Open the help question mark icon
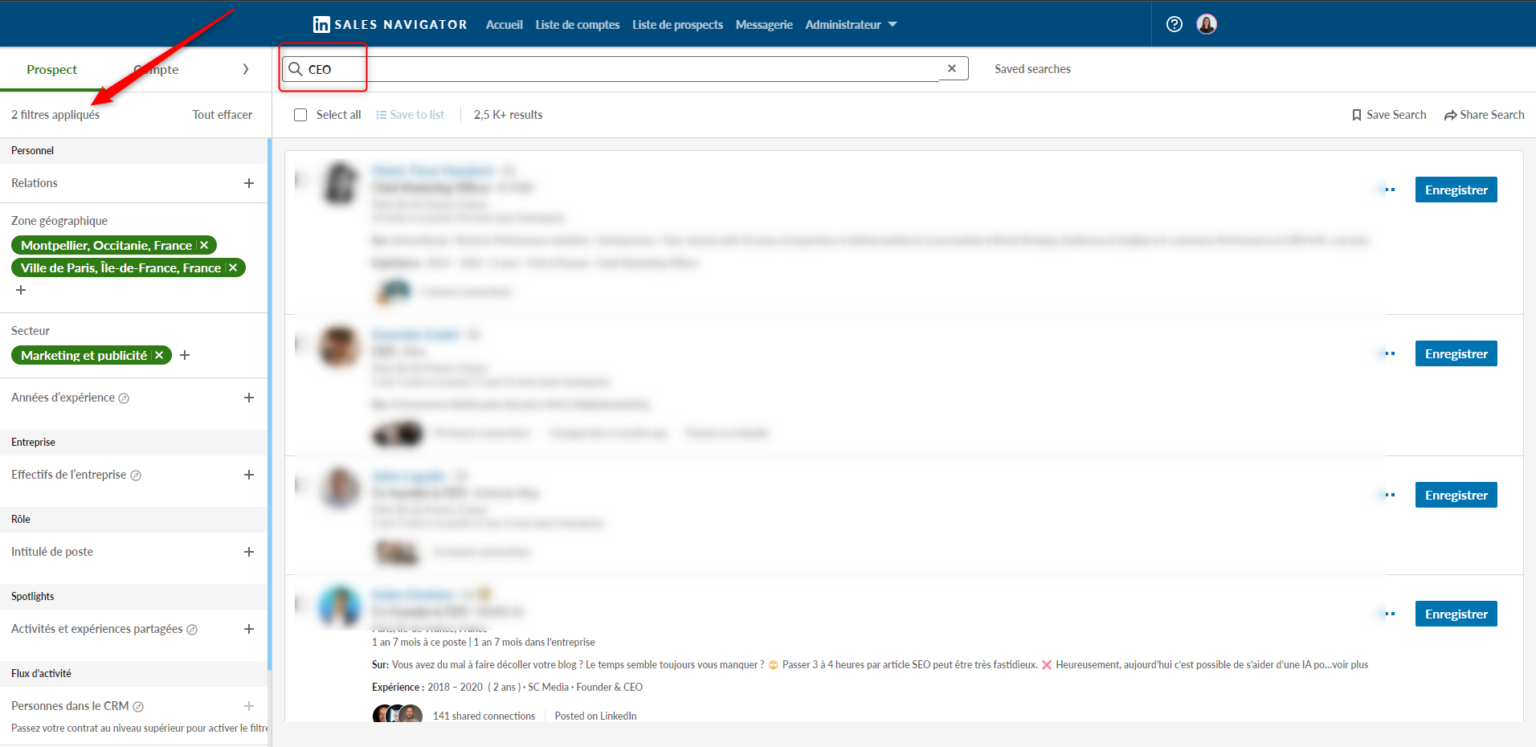 coord(1174,24)
